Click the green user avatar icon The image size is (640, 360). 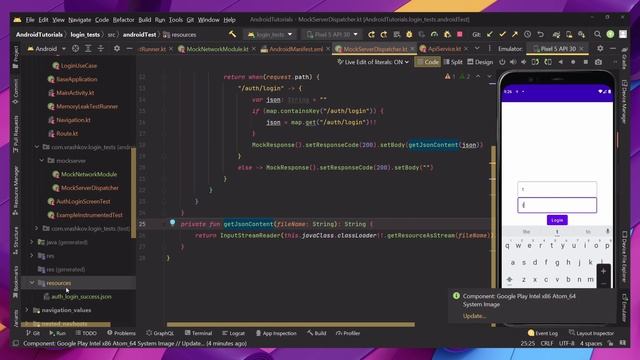tap(610, 35)
